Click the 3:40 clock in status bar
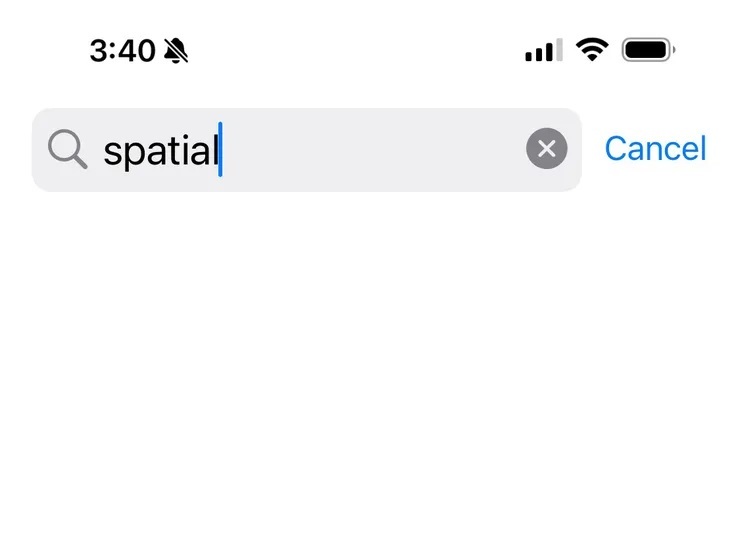The width and height of the screenshot is (740, 550). tap(121, 50)
